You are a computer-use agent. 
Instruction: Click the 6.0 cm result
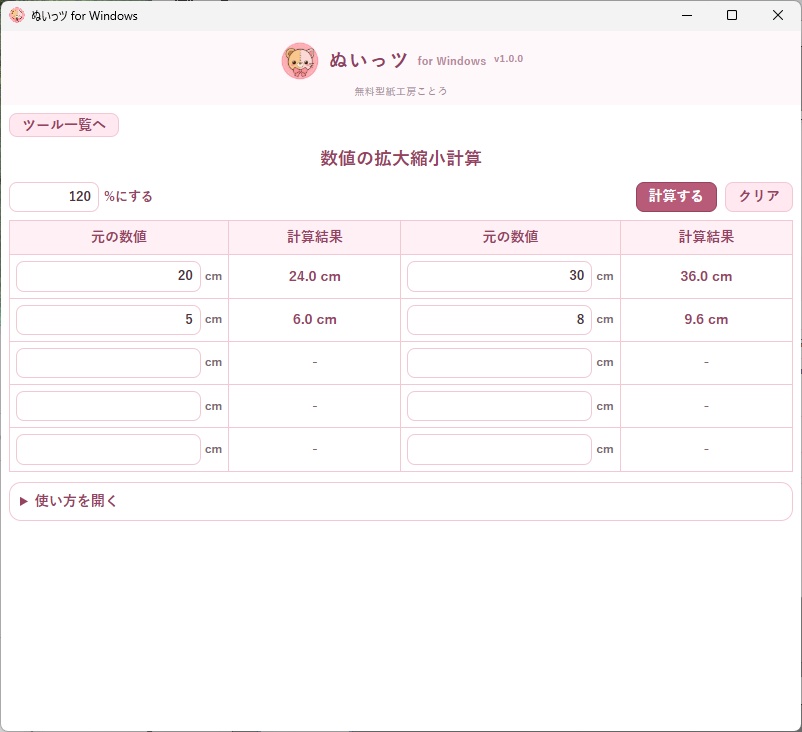[x=315, y=320]
